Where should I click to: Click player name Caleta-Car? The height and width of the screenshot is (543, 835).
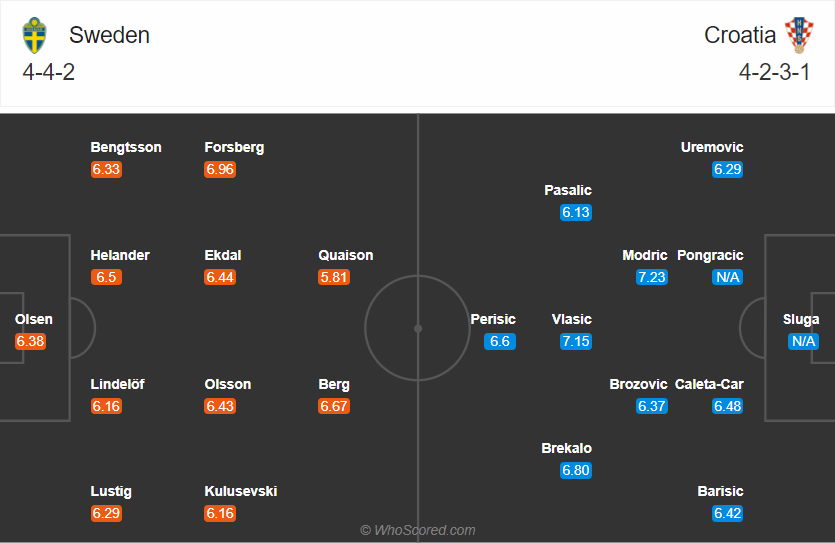(x=709, y=384)
